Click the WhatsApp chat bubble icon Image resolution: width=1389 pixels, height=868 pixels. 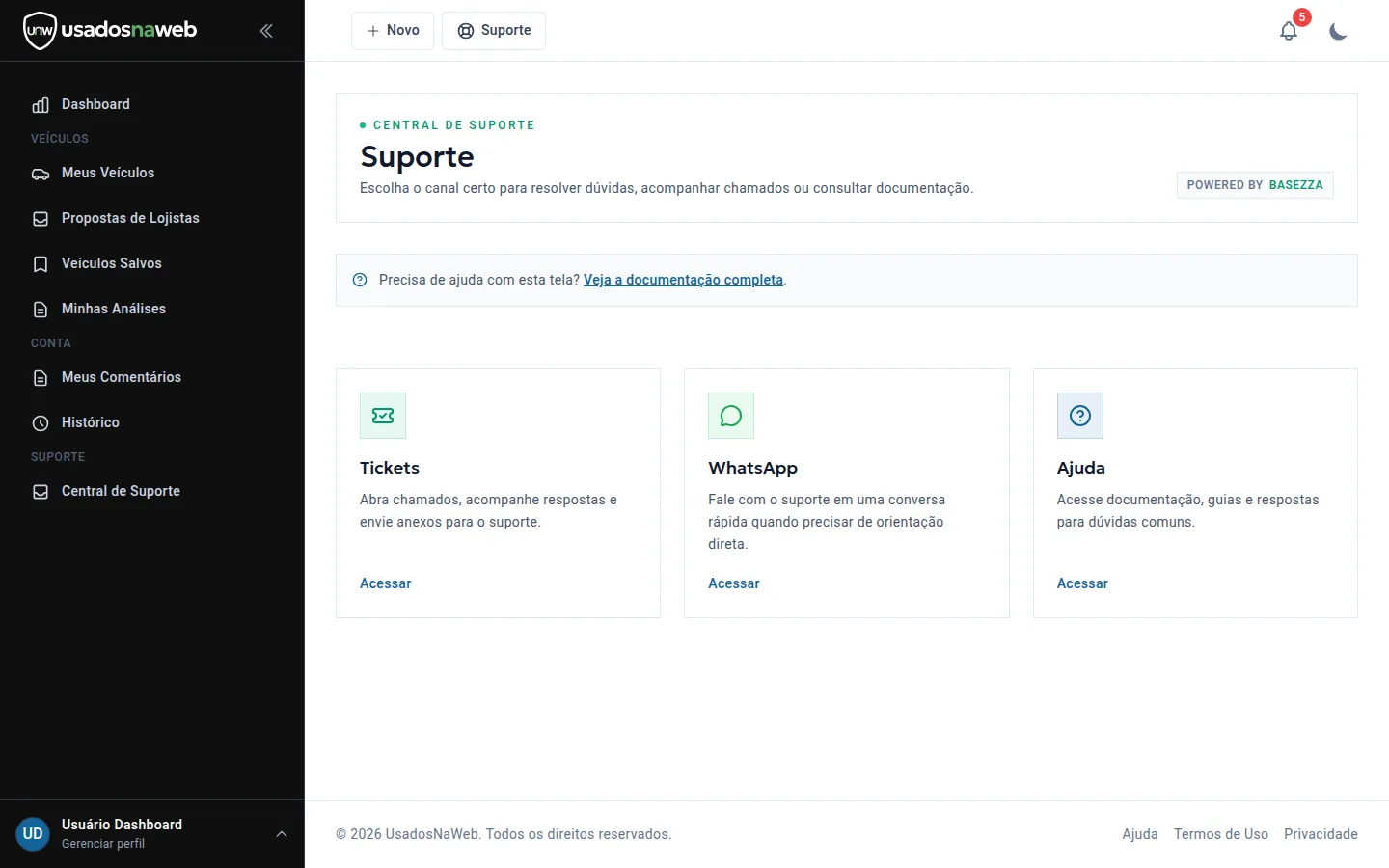click(x=731, y=416)
